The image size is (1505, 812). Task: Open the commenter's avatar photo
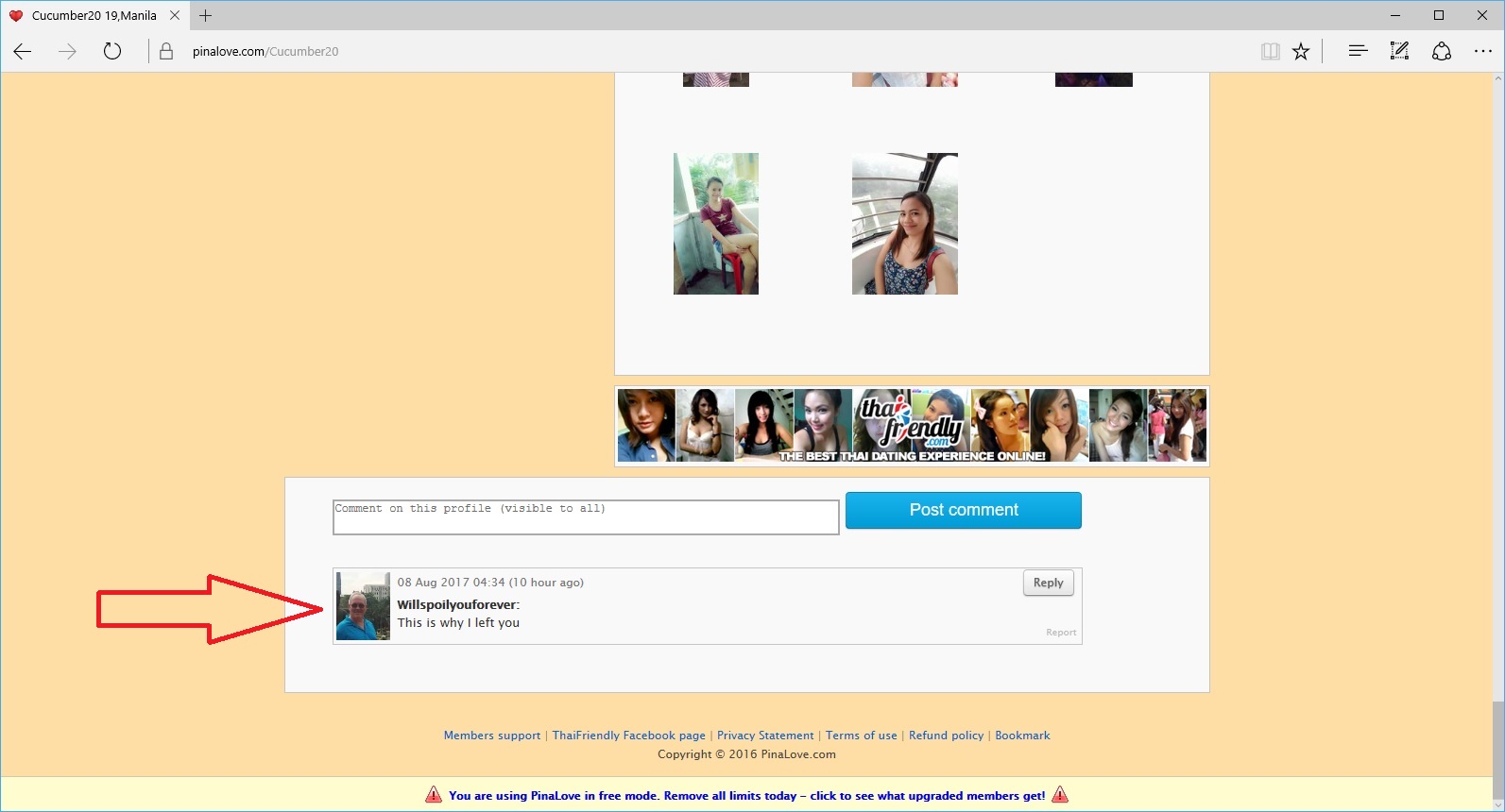click(363, 606)
